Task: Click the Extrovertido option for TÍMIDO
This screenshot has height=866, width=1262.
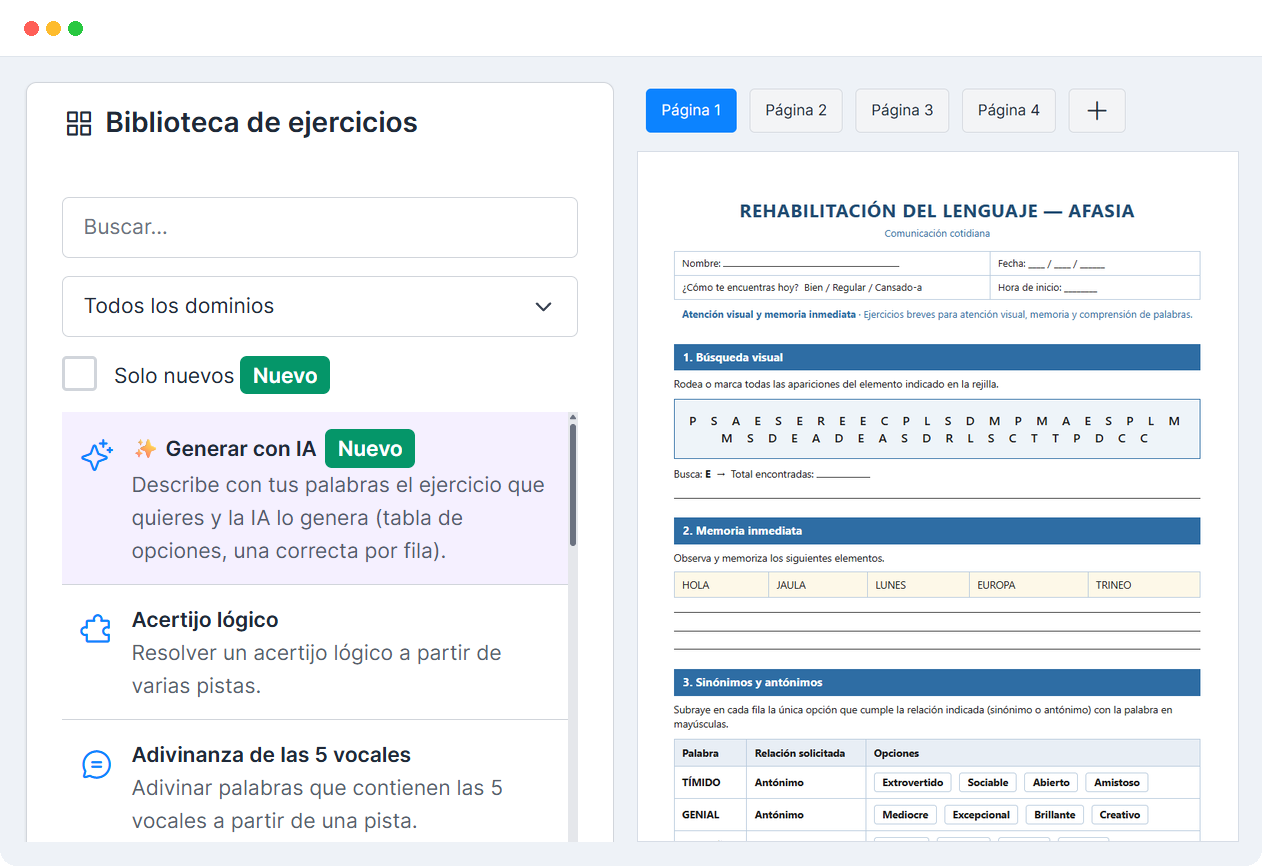Action: coord(912,782)
